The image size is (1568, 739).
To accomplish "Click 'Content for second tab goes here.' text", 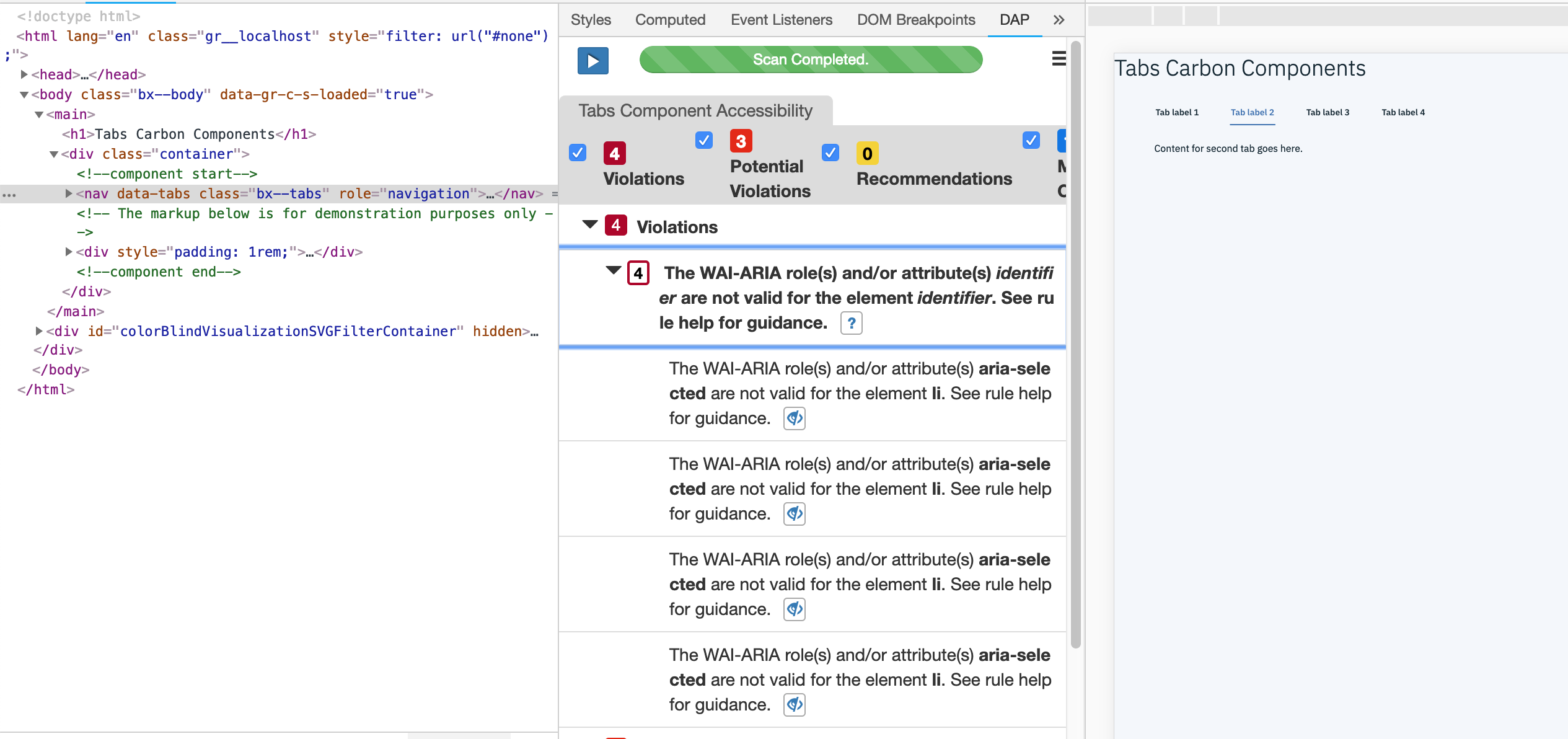I will (x=1228, y=149).
